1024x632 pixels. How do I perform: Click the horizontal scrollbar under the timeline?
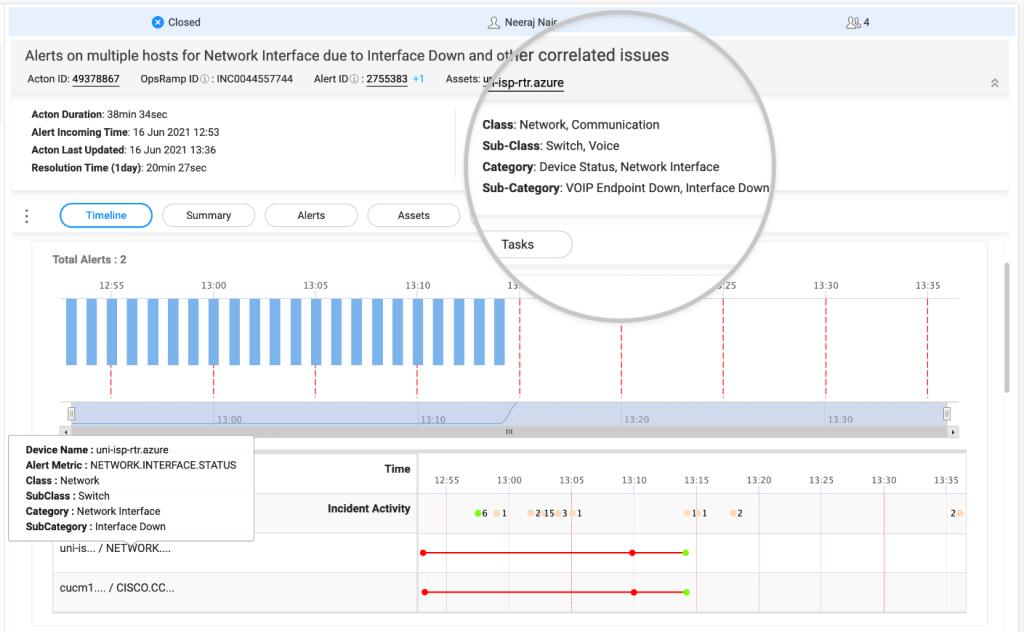click(508, 432)
